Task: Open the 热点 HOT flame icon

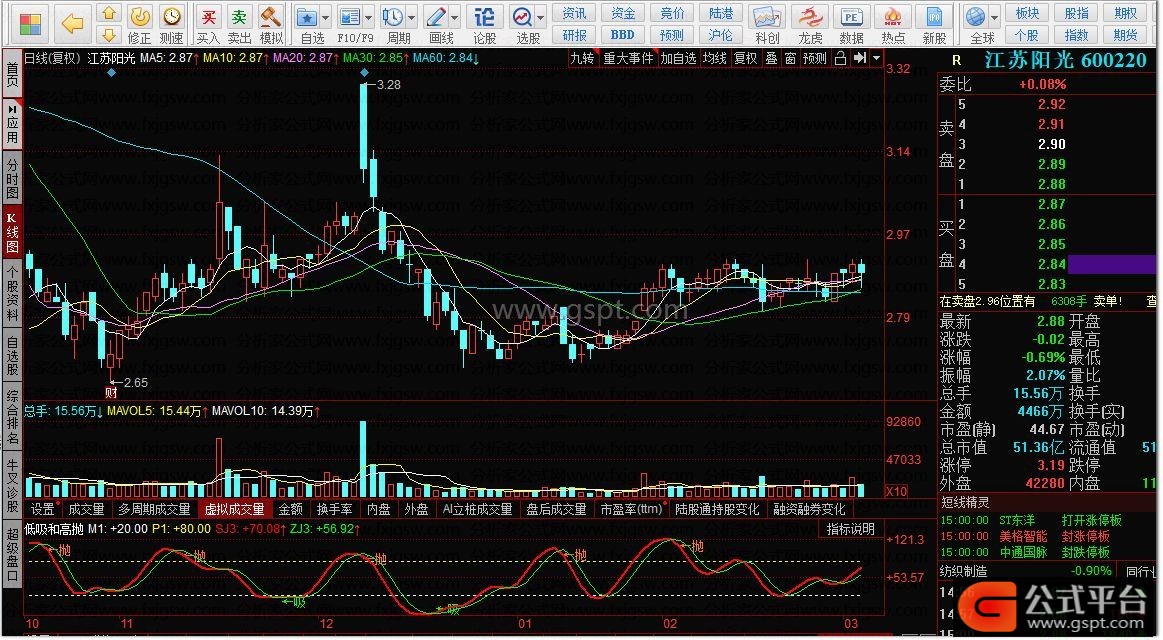Action: [x=893, y=16]
